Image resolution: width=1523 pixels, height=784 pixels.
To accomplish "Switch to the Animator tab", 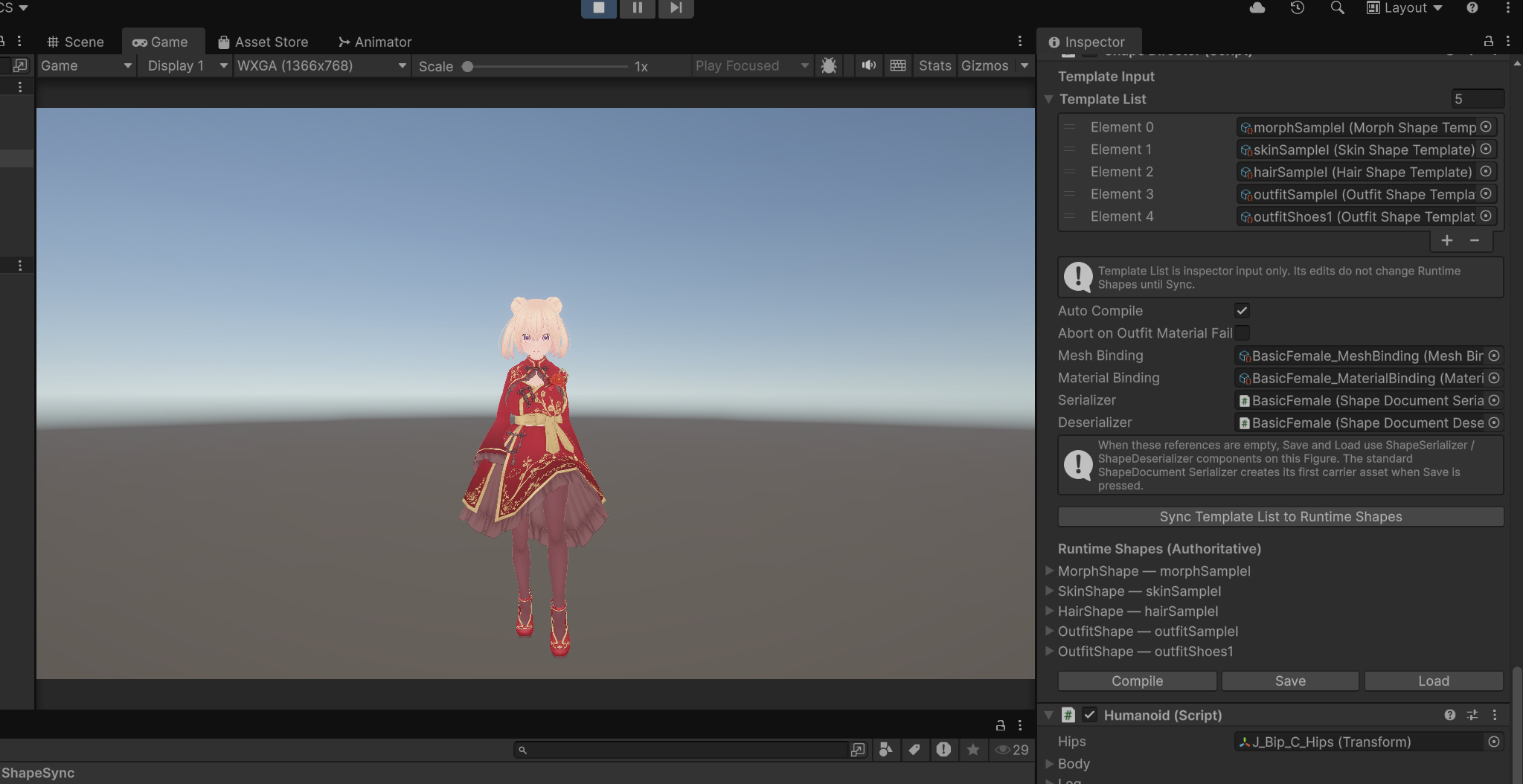I will pyautogui.click(x=375, y=42).
